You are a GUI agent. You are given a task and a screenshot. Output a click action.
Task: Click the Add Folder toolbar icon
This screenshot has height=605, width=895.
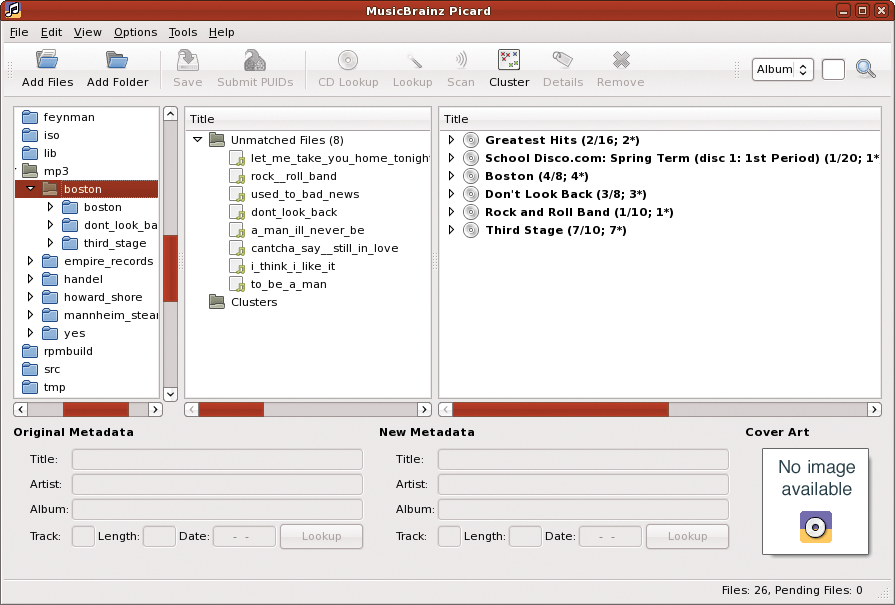[117, 60]
